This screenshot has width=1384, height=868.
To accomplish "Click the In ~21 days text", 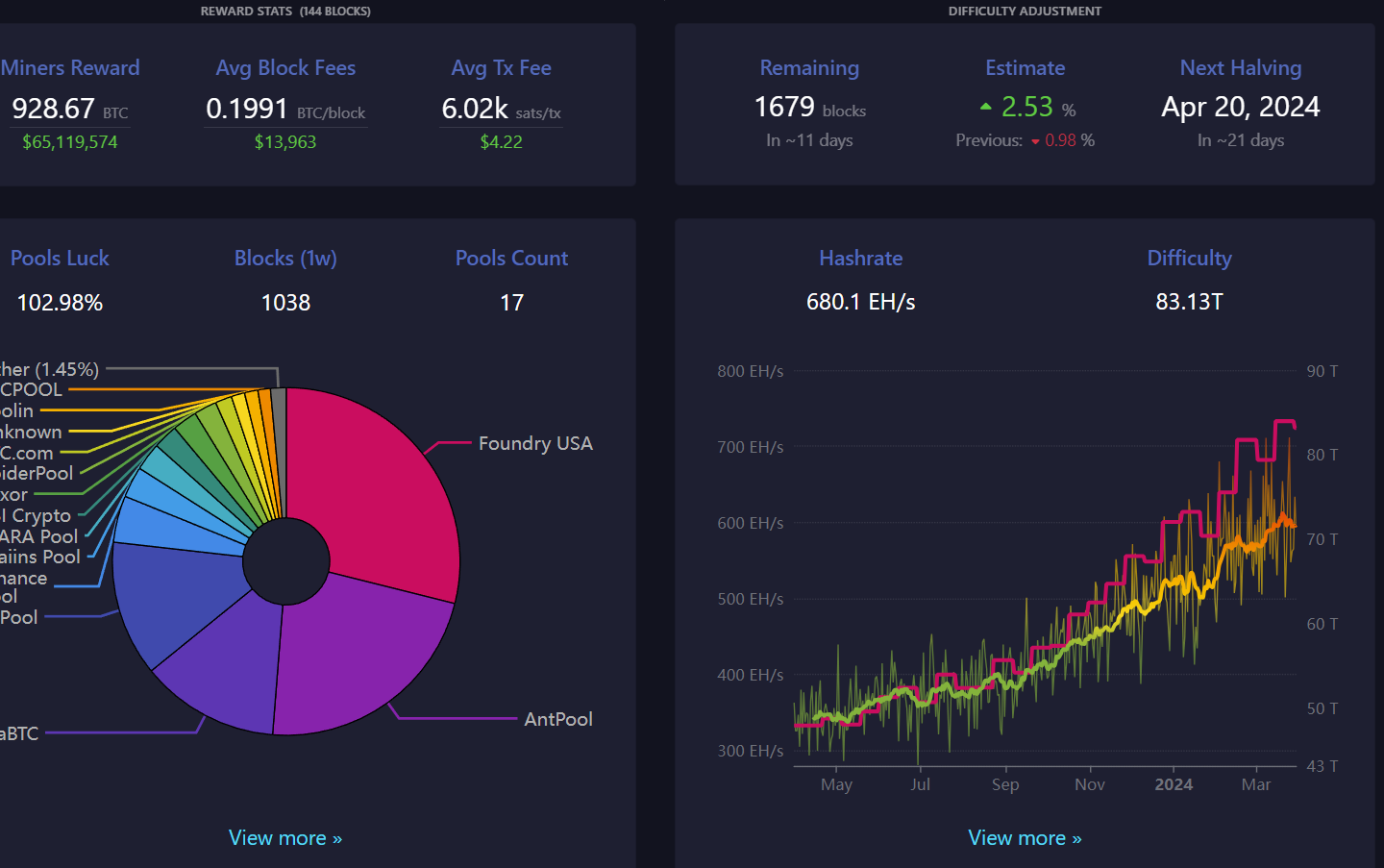I will (1241, 140).
